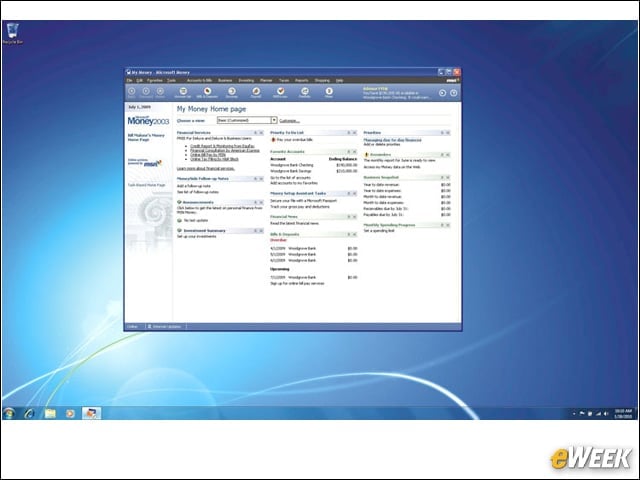The height and width of the screenshot is (480, 640).
Task: Close the Favorite Accounts panel
Action: (354, 152)
